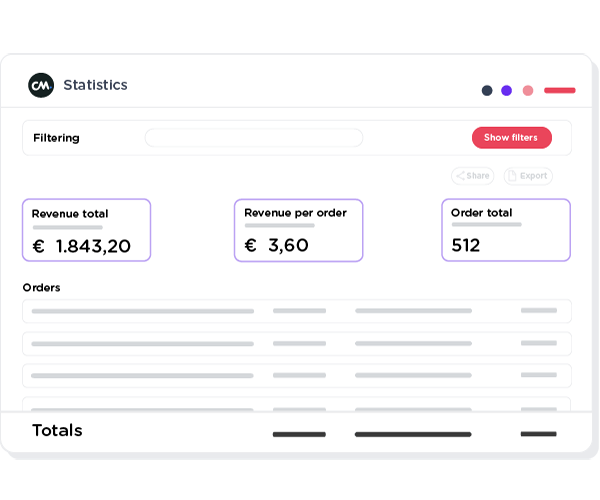Open the Order total card
This screenshot has width=600, height=500.
(505, 230)
